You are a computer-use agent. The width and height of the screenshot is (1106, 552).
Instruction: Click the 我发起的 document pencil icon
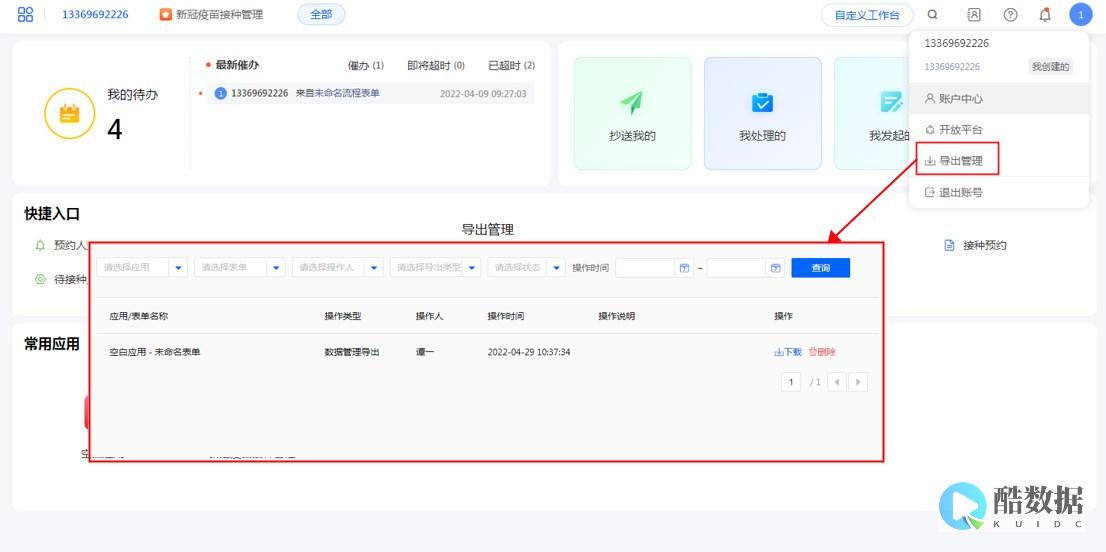891,103
